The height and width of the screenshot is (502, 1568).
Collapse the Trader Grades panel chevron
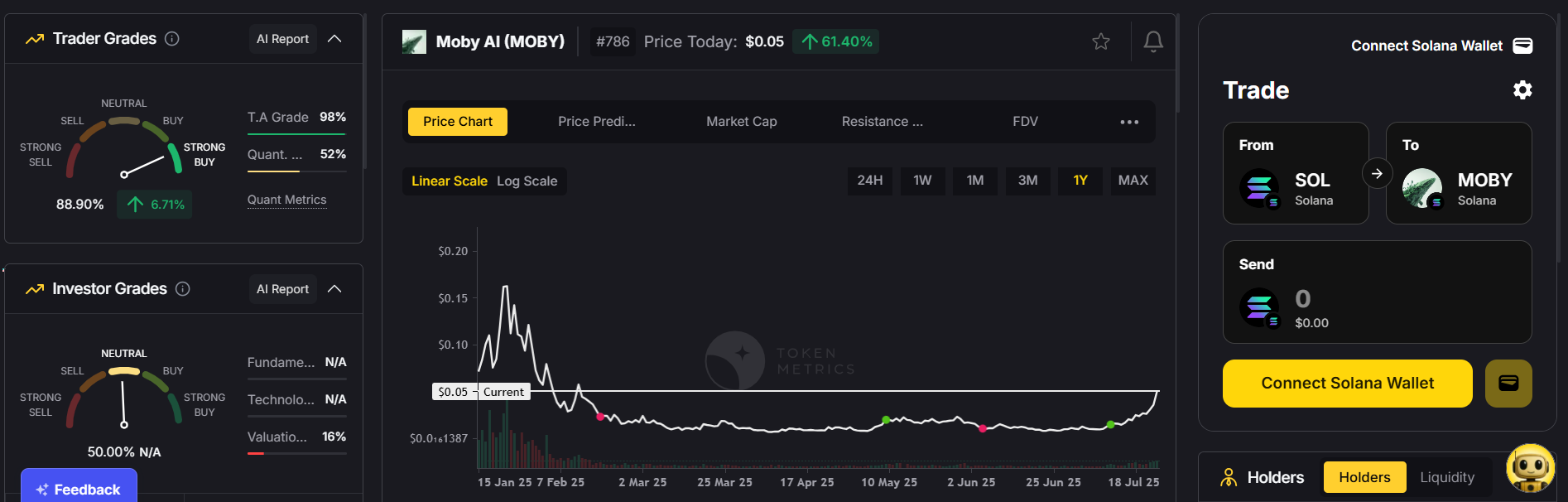[334, 39]
